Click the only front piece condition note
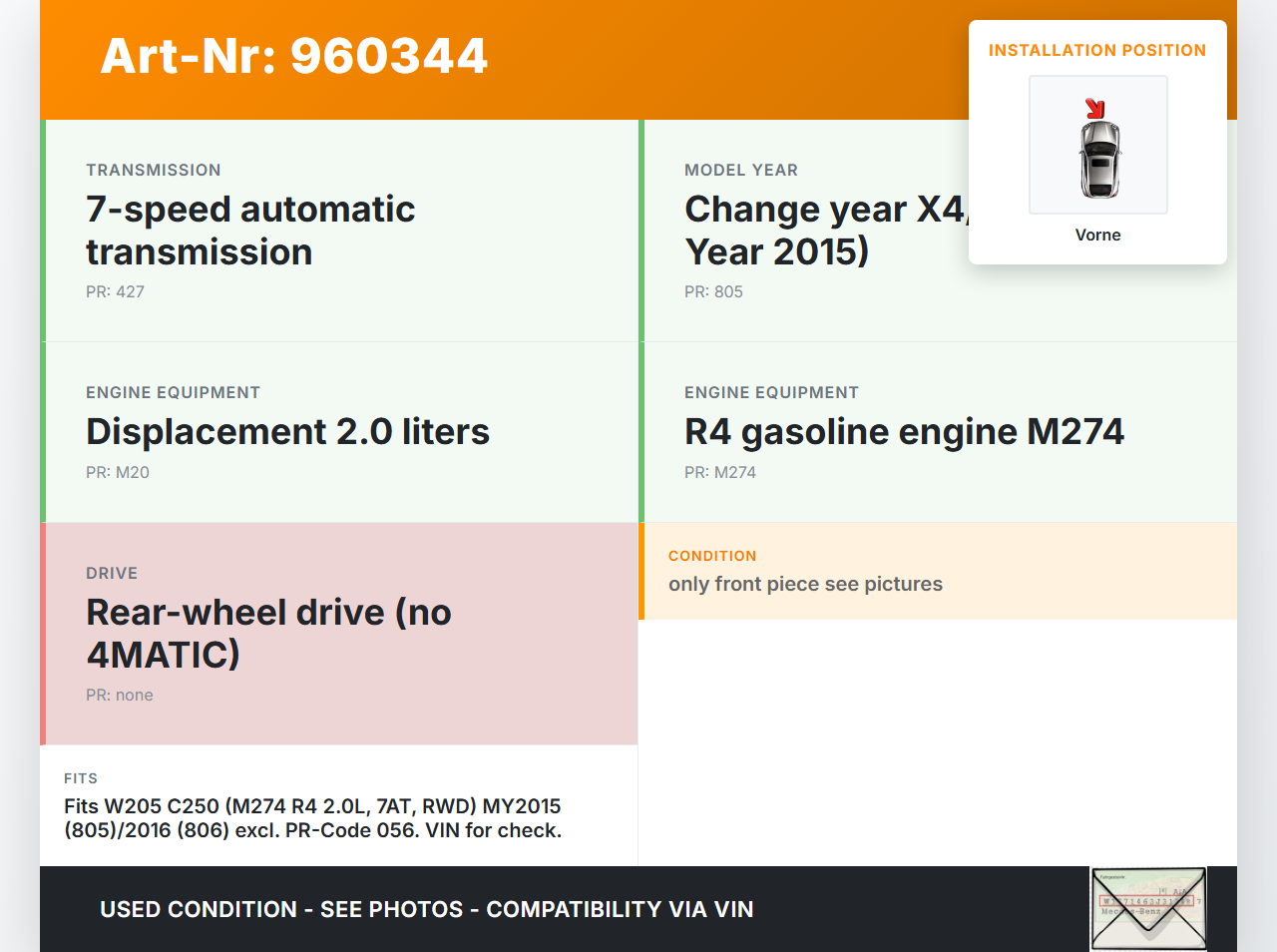The image size is (1277, 952). tap(805, 584)
